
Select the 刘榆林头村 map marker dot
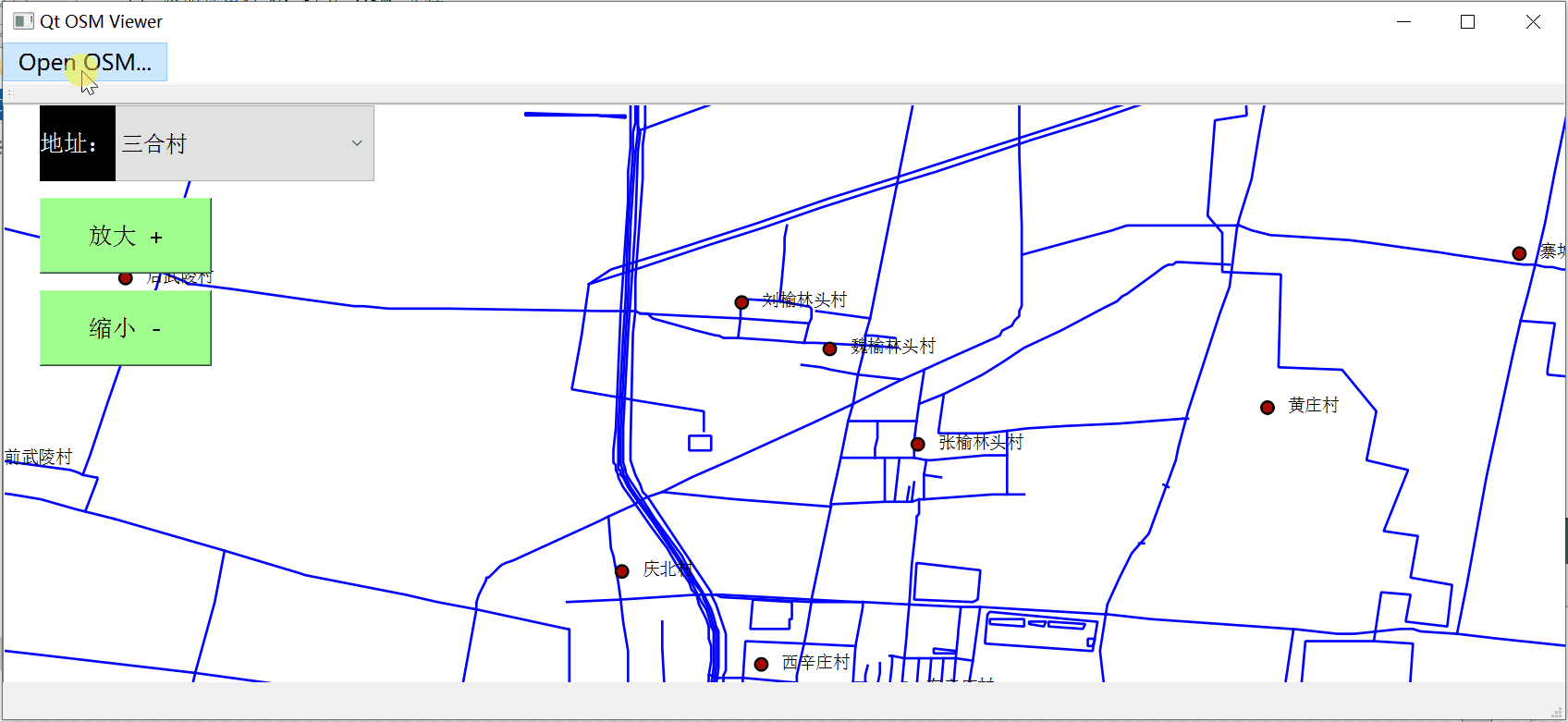pyautogui.click(x=741, y=302)
